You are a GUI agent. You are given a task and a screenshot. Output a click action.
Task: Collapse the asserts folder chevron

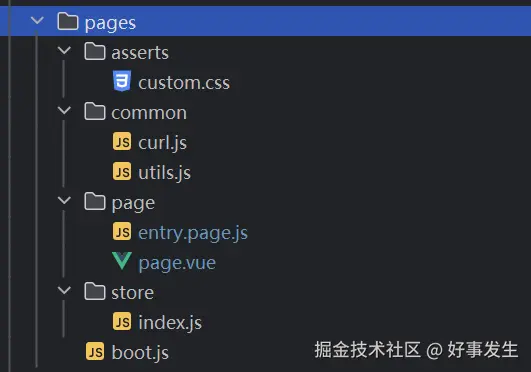[64, 50]
